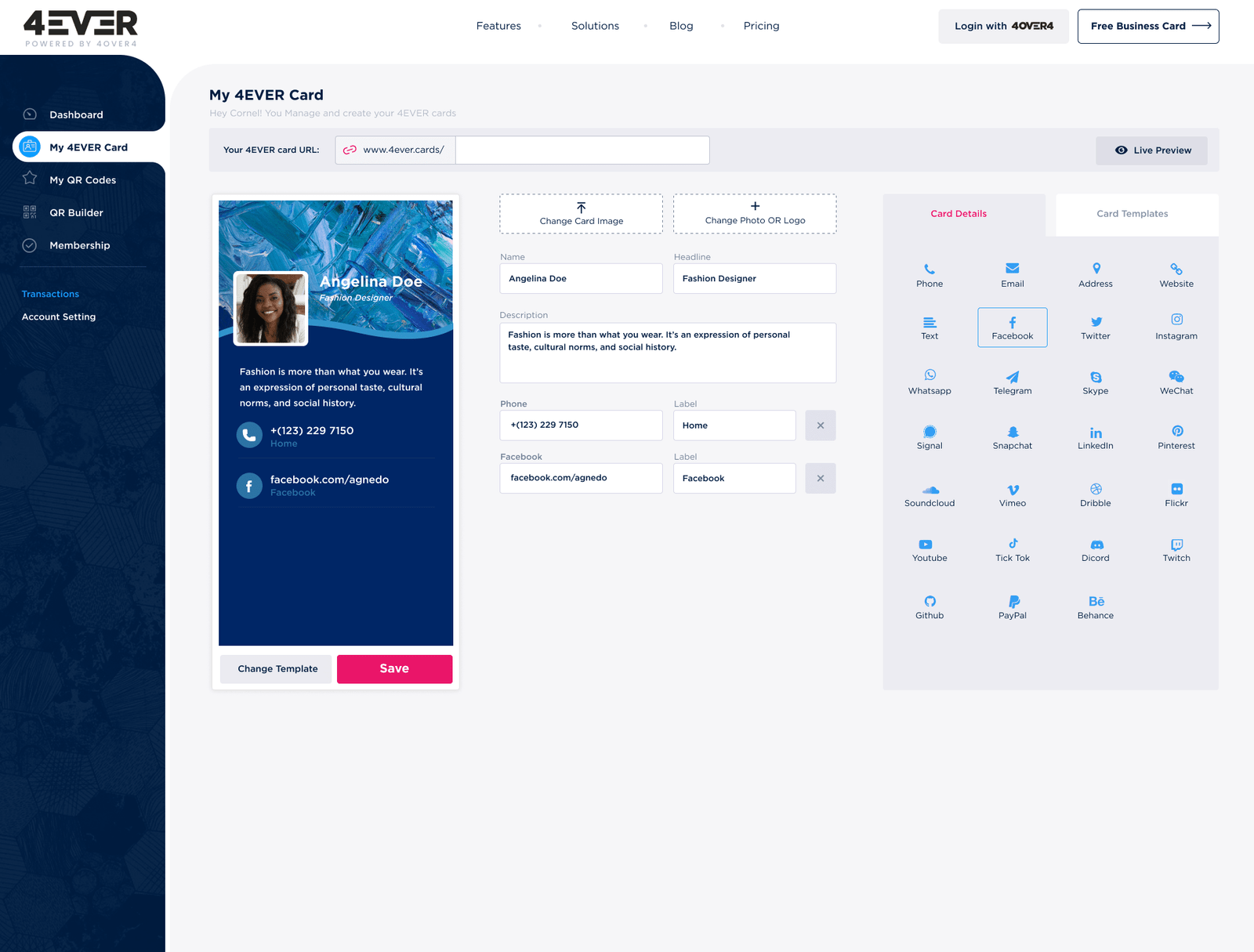Toggle Live Preview with the eye button

point(1151,150)
